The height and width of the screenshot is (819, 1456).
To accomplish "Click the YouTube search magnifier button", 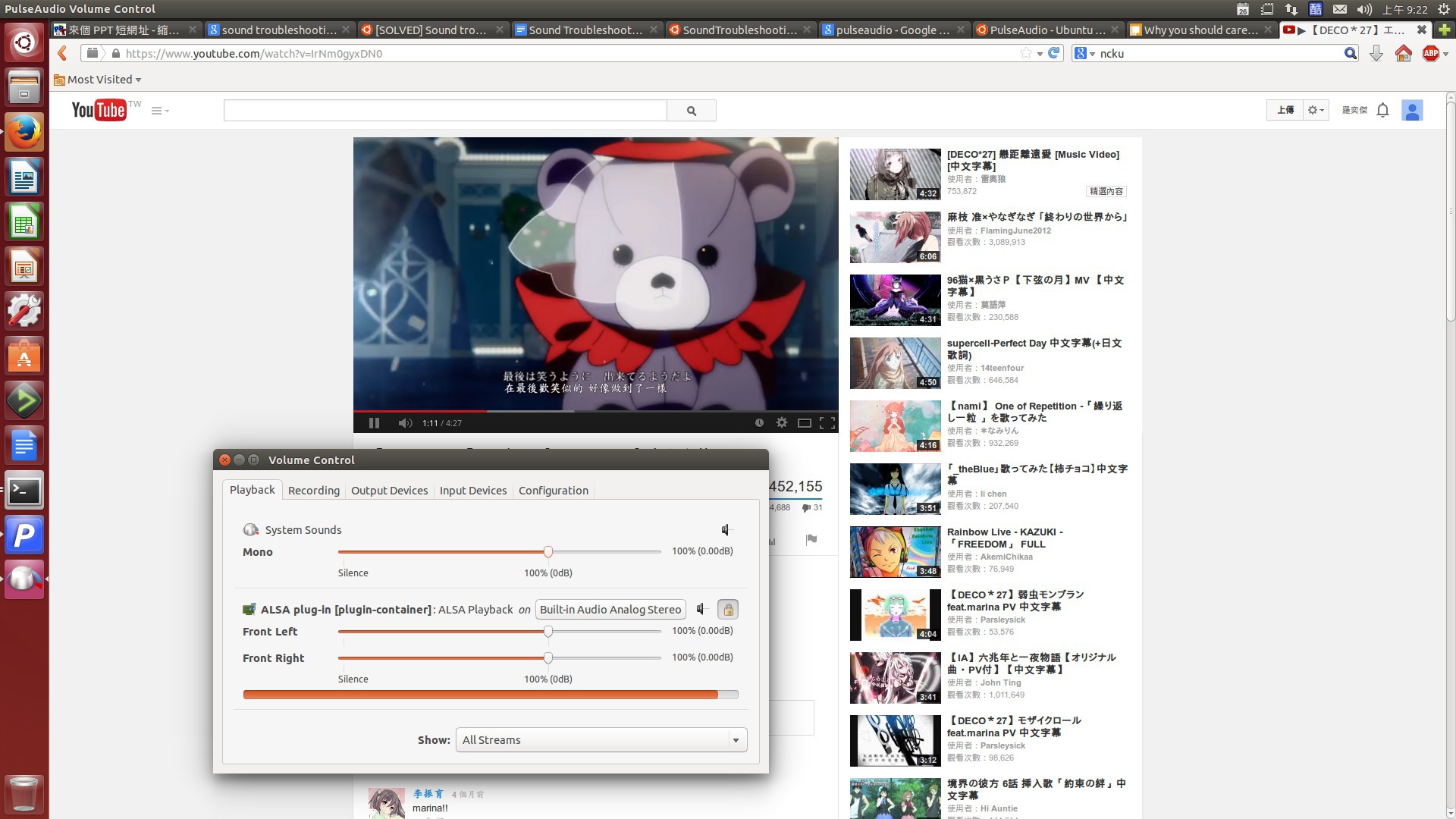I will tap(691, 111).
